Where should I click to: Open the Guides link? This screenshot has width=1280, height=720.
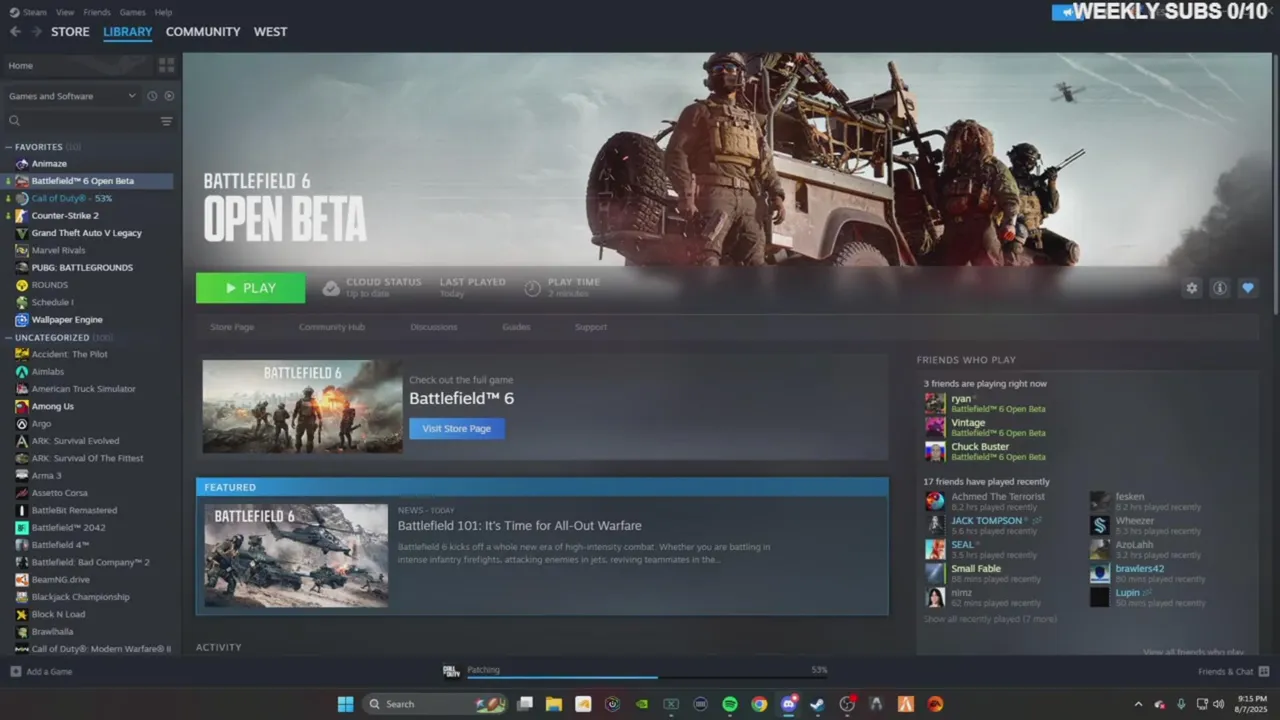[516, 327]
